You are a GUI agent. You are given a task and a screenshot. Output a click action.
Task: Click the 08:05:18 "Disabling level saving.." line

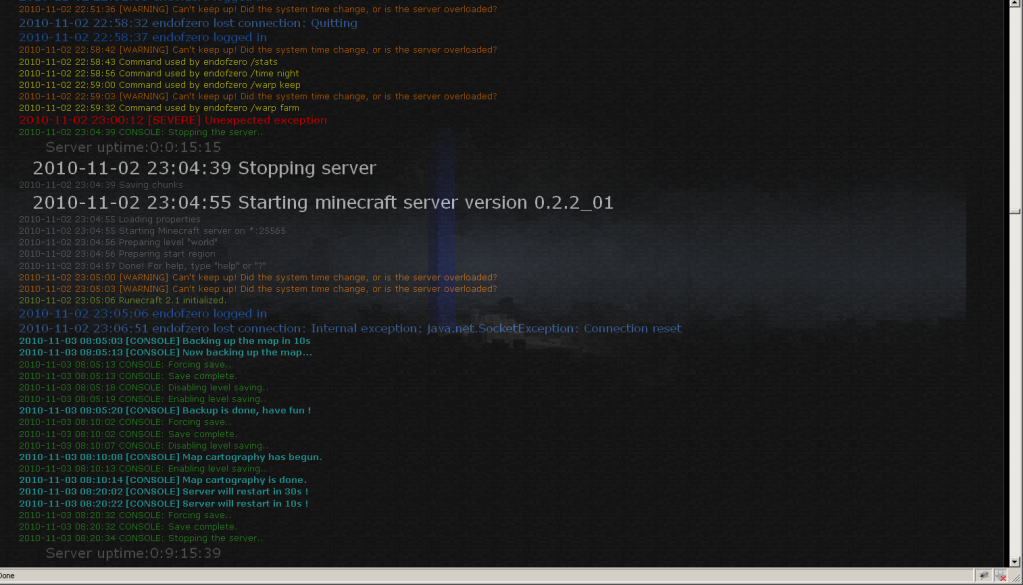[144, 387]
